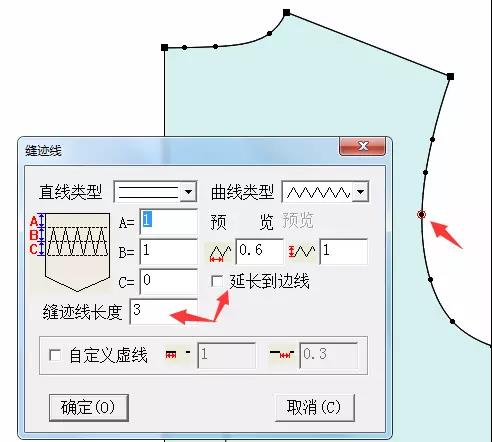Click the zigzag width icon

220,253
